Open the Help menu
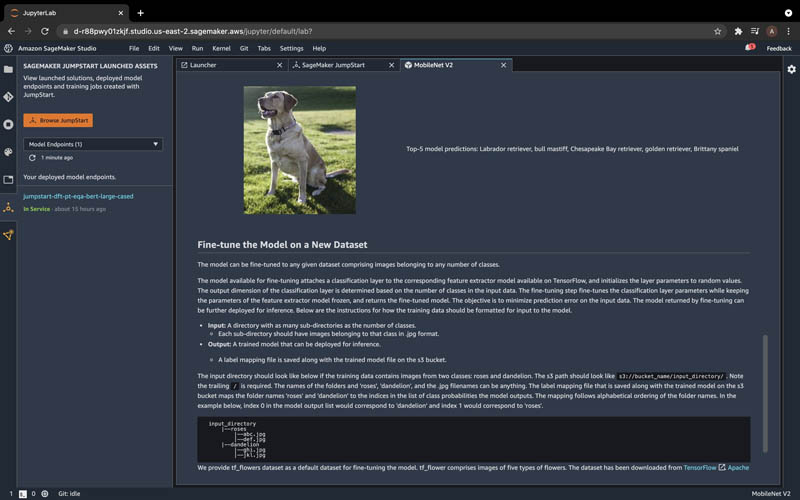This screenshot has width=800, height=500. pos(319,48)
